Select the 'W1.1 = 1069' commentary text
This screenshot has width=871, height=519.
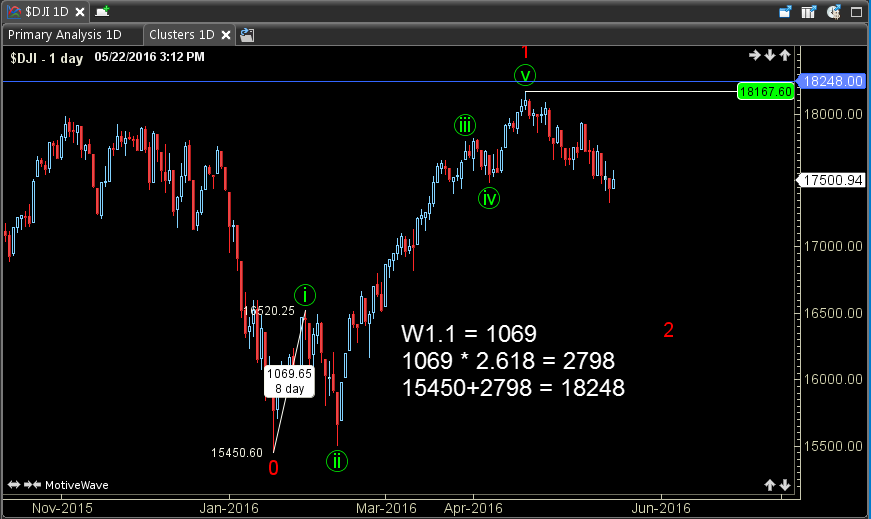click(469, 334)
